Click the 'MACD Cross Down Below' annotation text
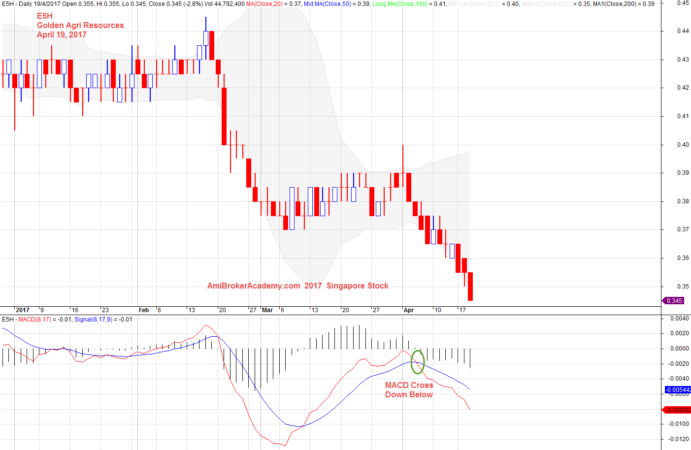The image size is (691, 450). 409,390
